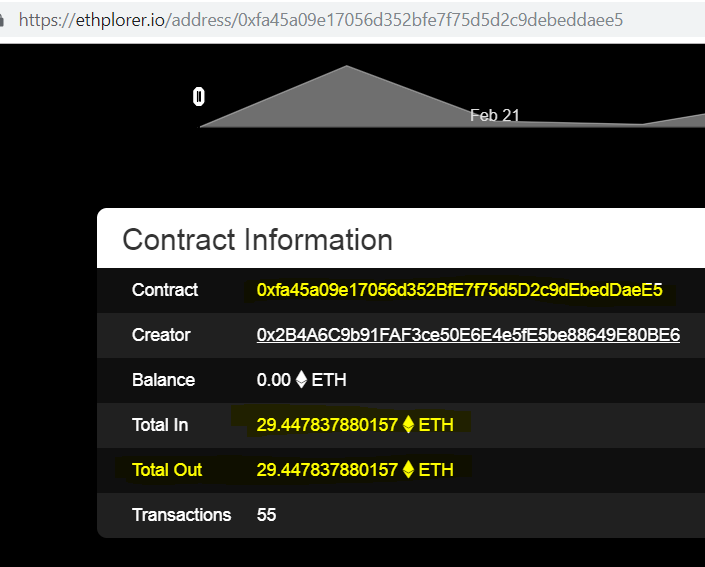The height and width of the screenshot is (567, 705).
Task: Open the Creator address link
Action: [468, 335]
